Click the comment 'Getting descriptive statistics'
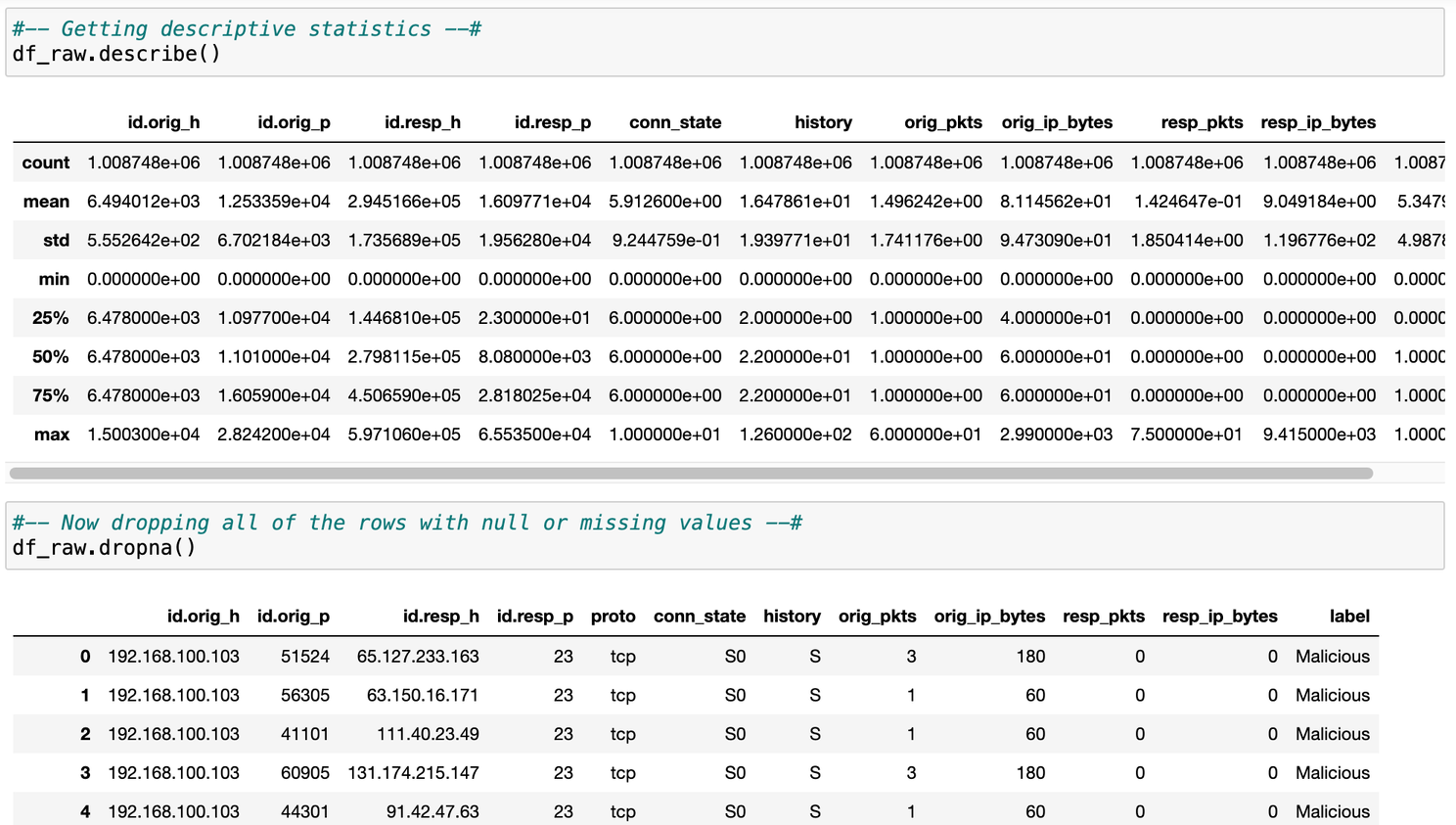Image resolution: width=1456 pixels, height=825 pixels. [246, 29]
